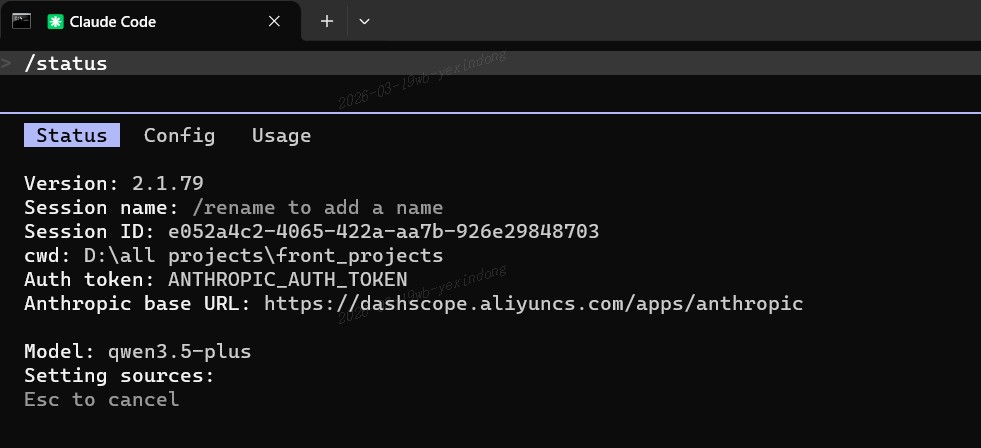Open the Usage tab
The image size is (981, 448).
[x=282, y=135]
